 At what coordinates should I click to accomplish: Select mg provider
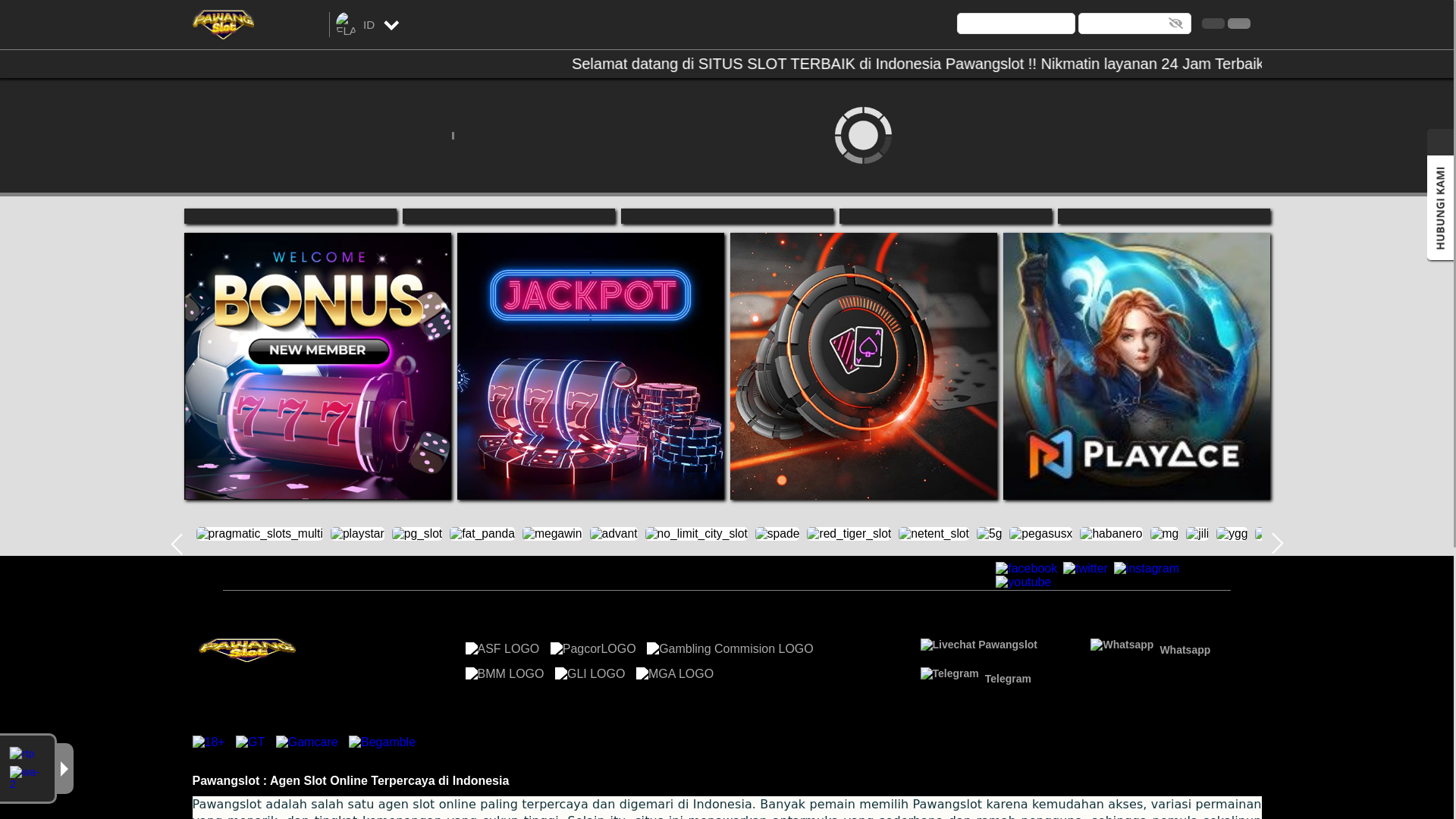(1164, 534)
